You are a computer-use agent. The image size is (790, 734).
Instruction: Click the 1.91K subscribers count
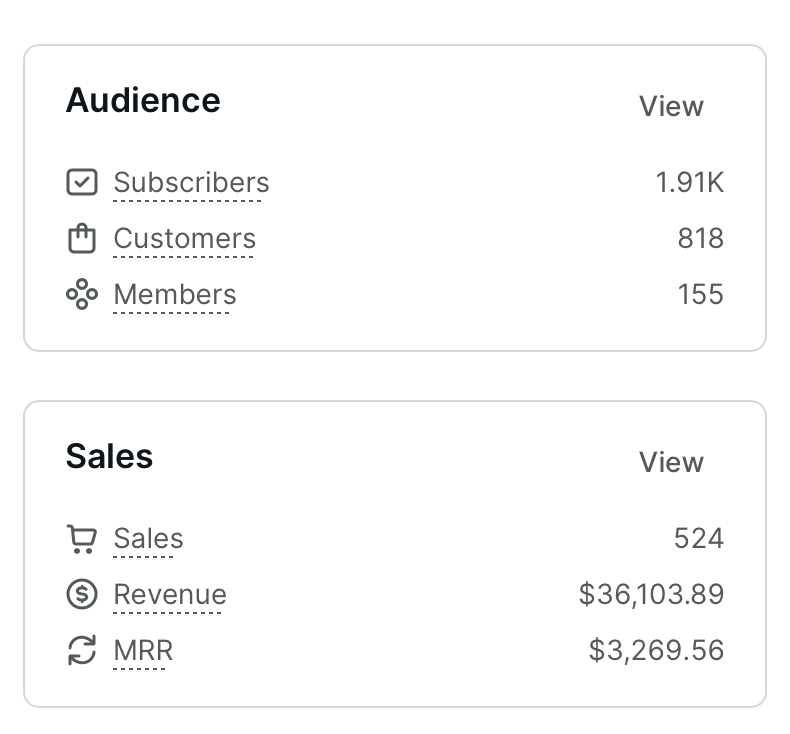tap(689, 183)
